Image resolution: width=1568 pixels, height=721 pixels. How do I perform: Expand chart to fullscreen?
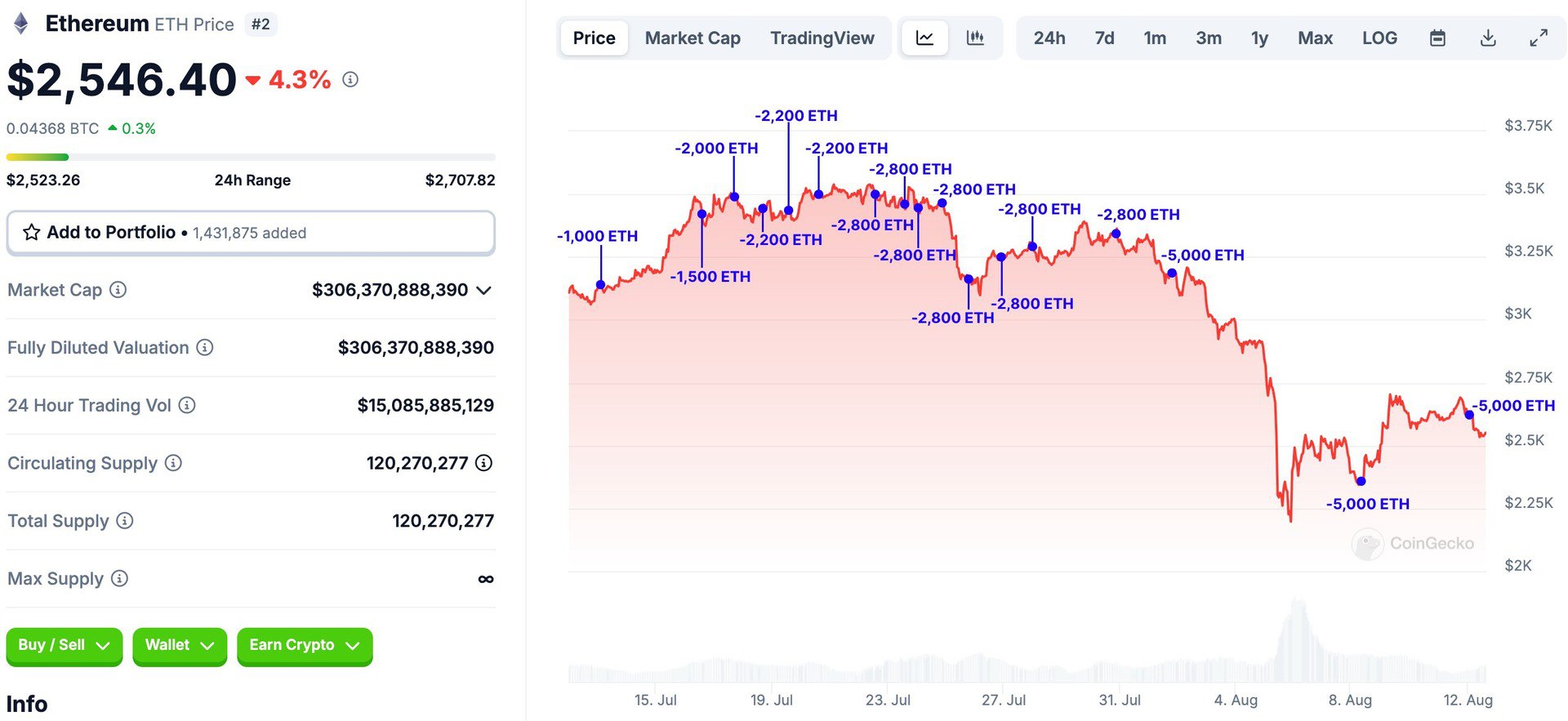[1539, 38]
